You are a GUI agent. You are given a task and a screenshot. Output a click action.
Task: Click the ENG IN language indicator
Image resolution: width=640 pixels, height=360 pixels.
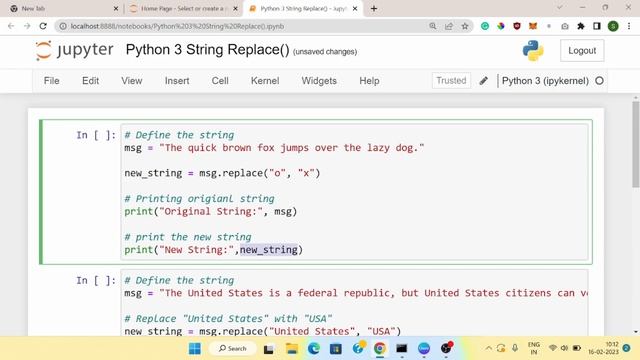(x=533, y=348)
